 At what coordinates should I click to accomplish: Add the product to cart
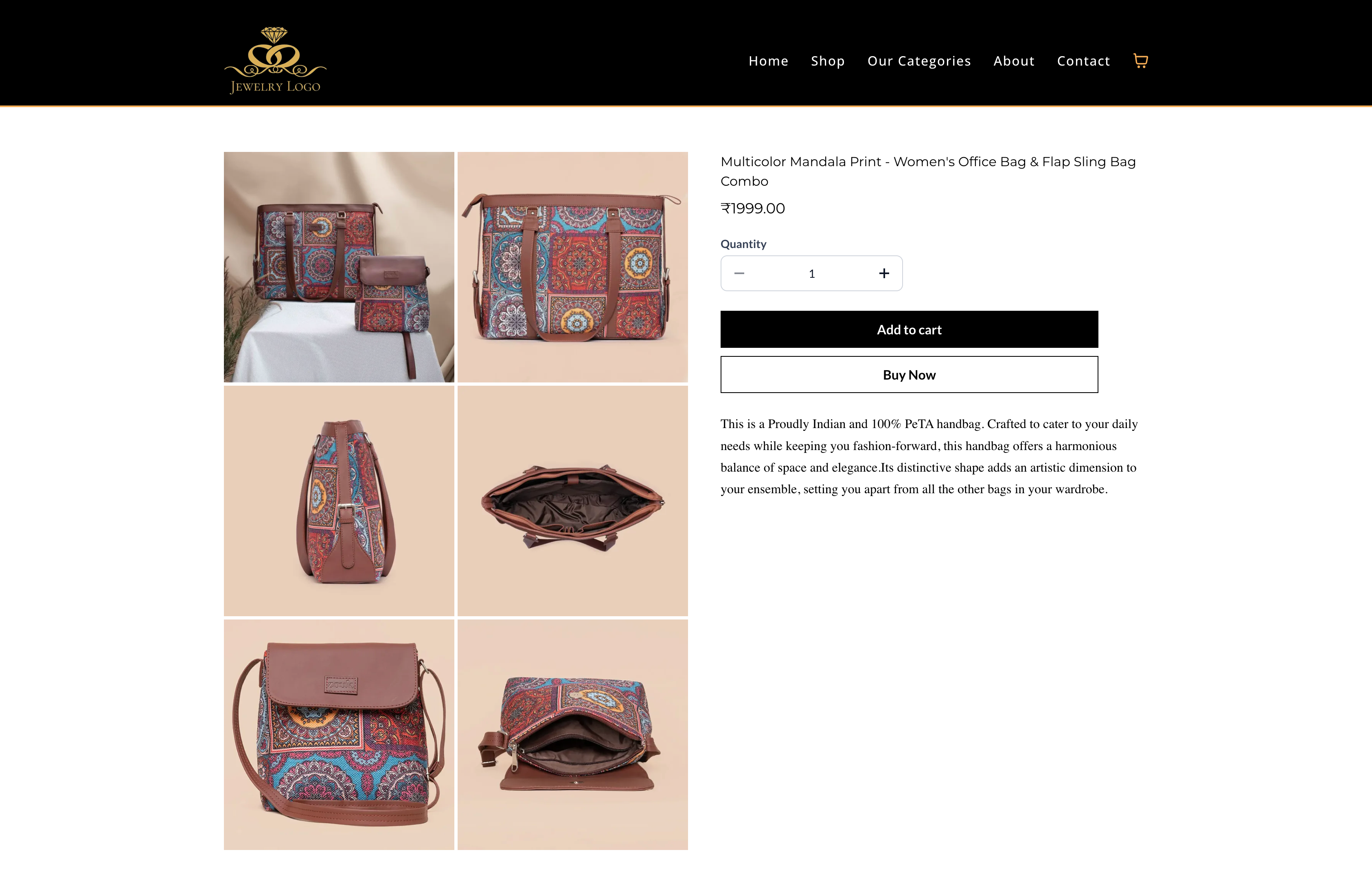click(909, 329)
